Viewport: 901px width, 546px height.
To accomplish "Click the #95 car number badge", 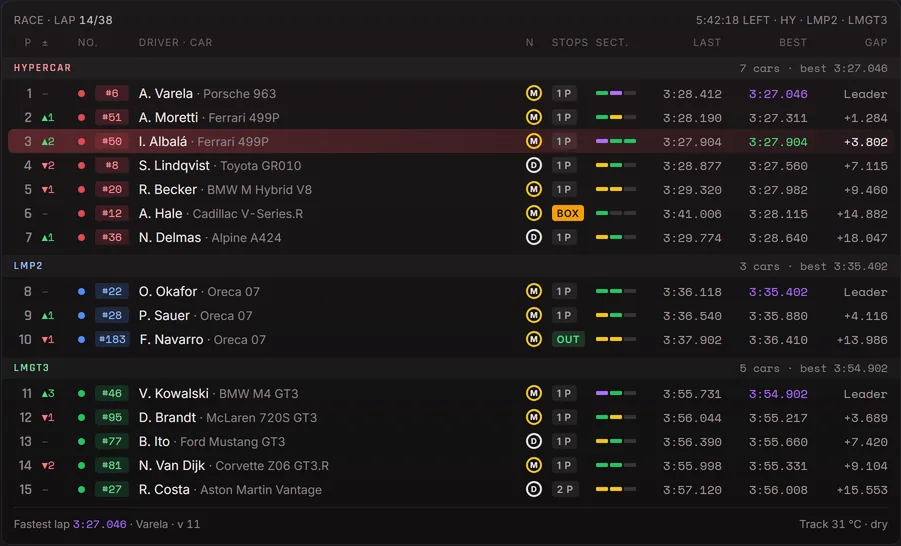I will (x=111, y=417).
